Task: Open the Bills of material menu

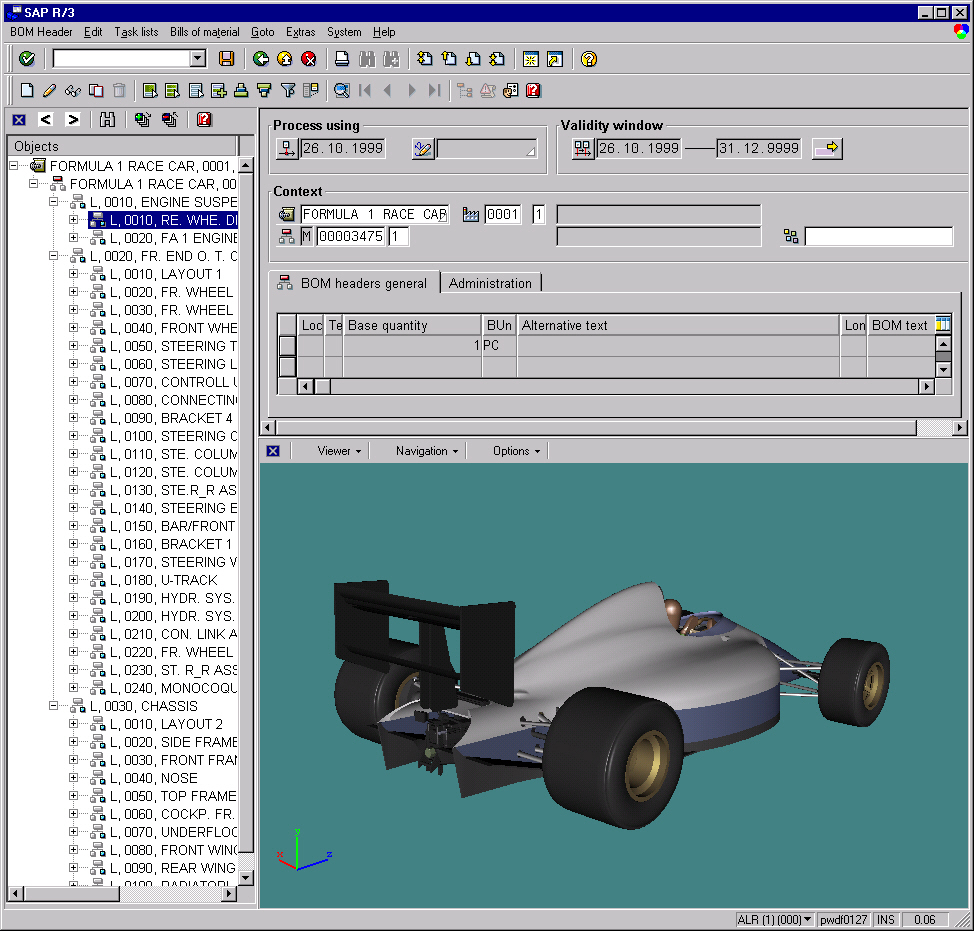Action: pos(205,32)
